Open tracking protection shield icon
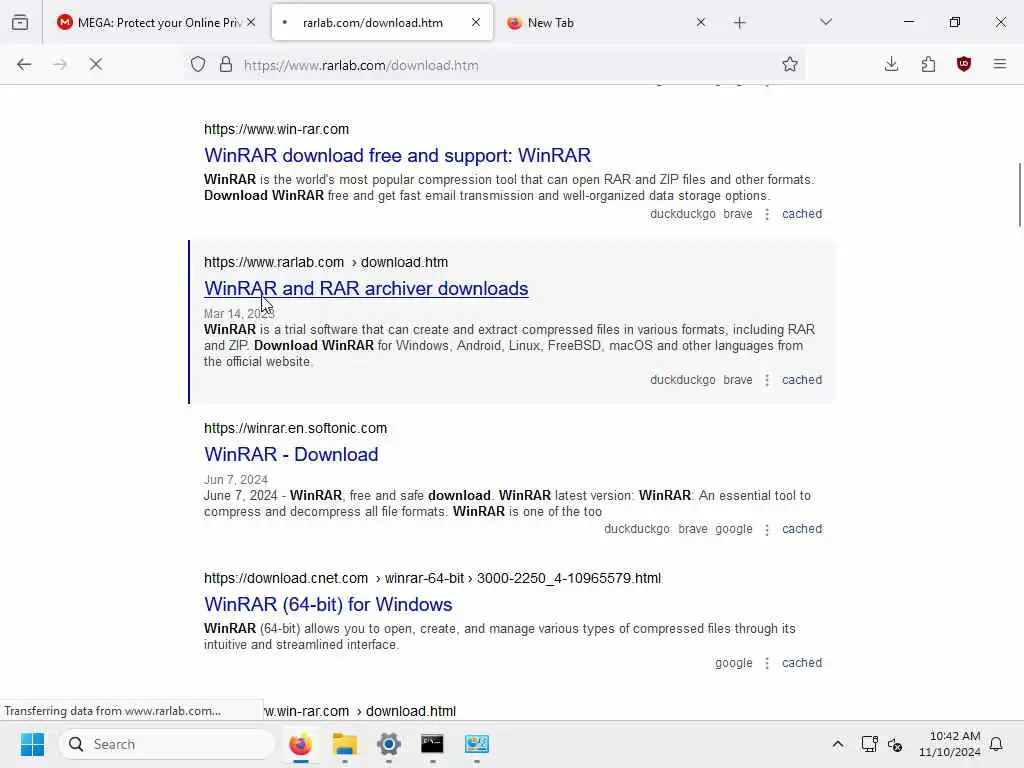This screenshot has height=768, width=1024. pos(198,64)
